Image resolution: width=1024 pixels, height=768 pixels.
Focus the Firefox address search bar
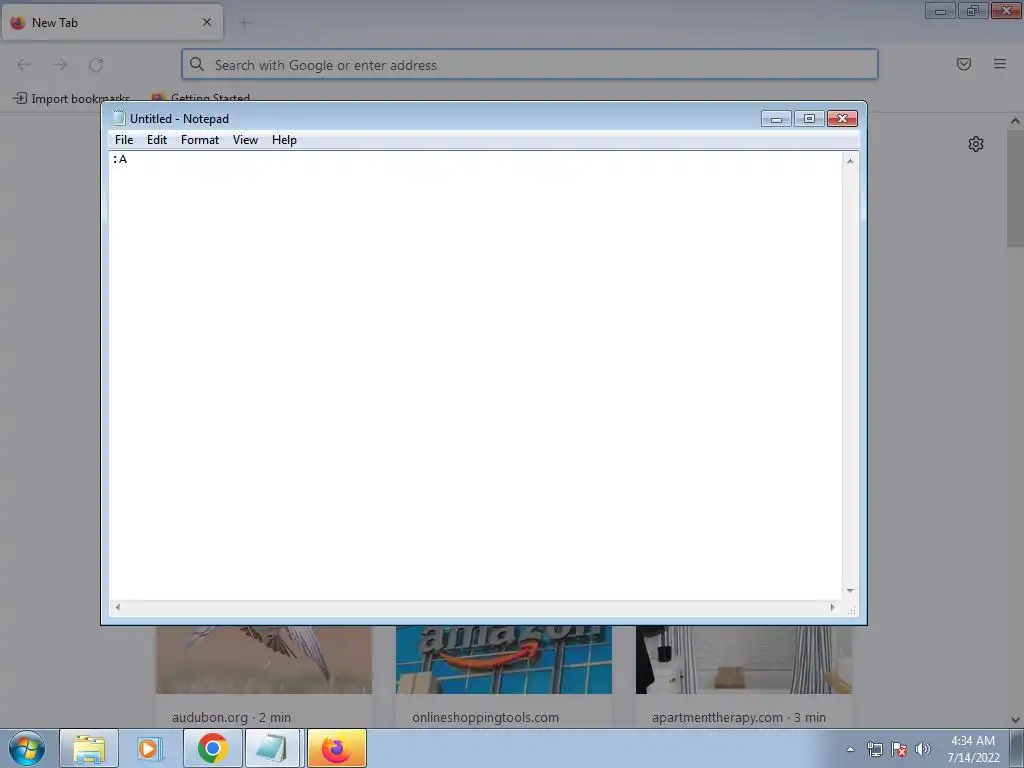(530, 64)
